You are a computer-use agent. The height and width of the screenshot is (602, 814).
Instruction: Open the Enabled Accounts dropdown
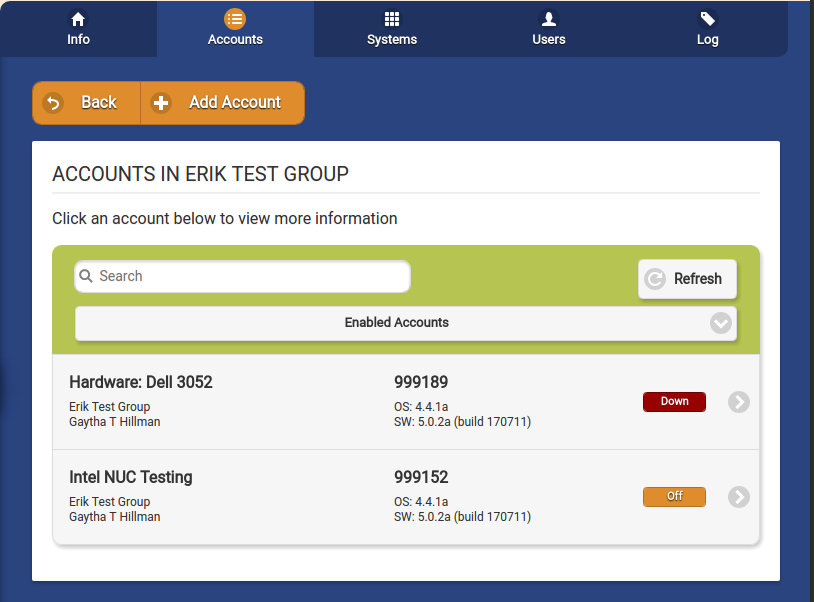(406, 323)
